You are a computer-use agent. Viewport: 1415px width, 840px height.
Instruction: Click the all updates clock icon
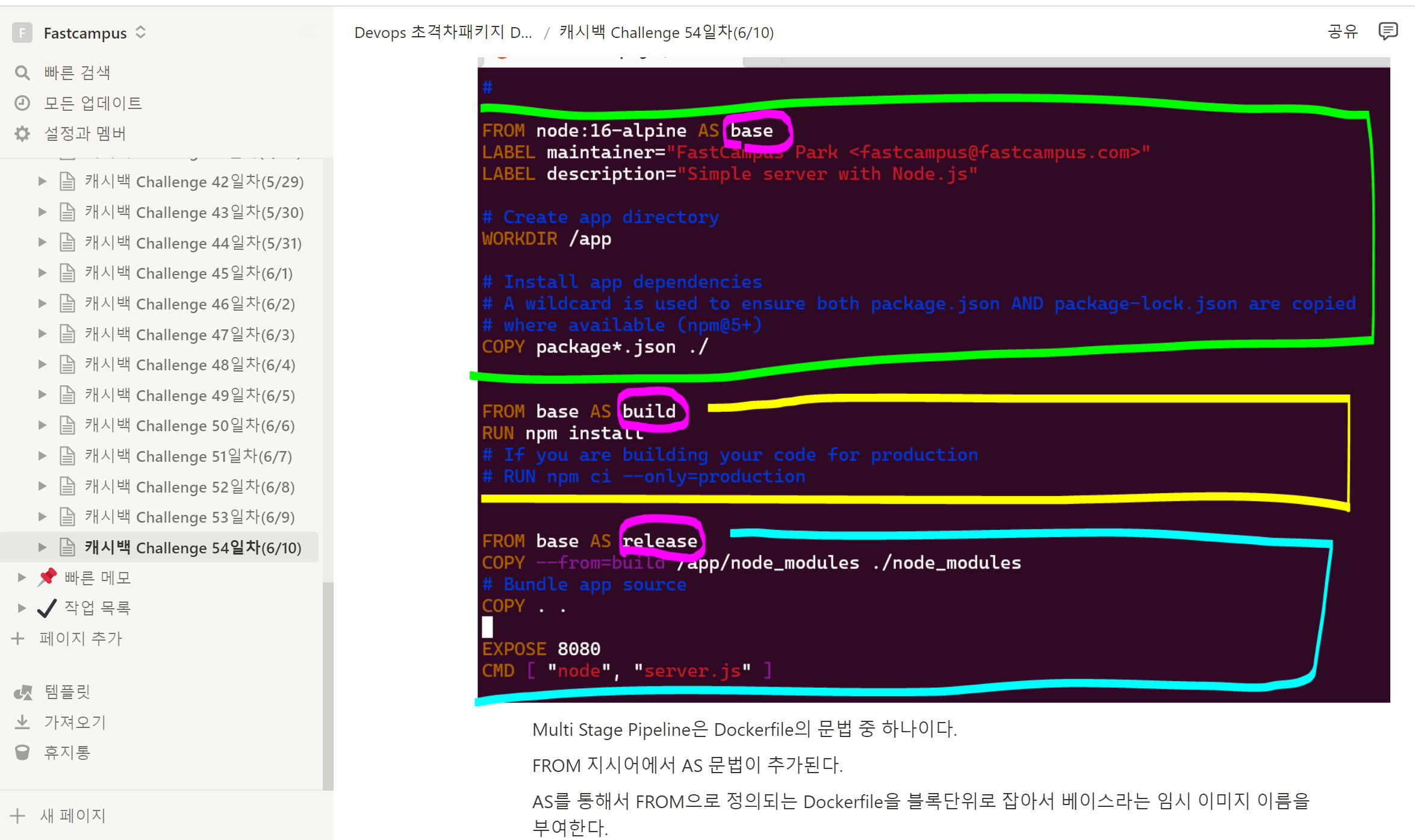pyautogui.click(x=22, y=104)
